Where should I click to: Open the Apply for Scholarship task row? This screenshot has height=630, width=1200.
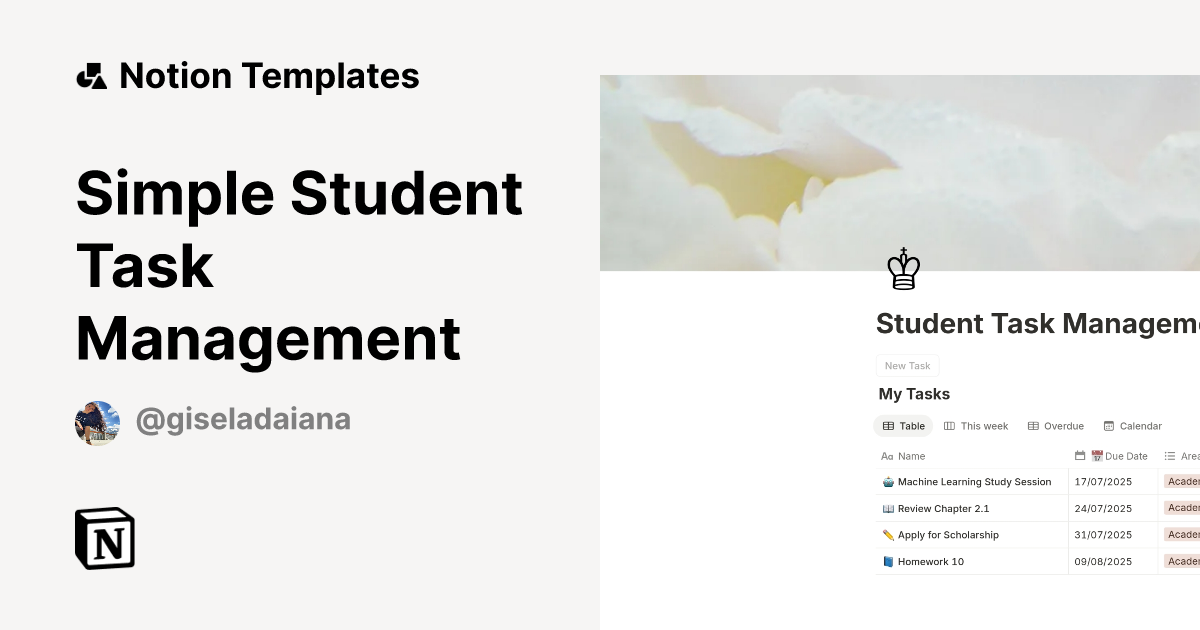coord(947,534)
